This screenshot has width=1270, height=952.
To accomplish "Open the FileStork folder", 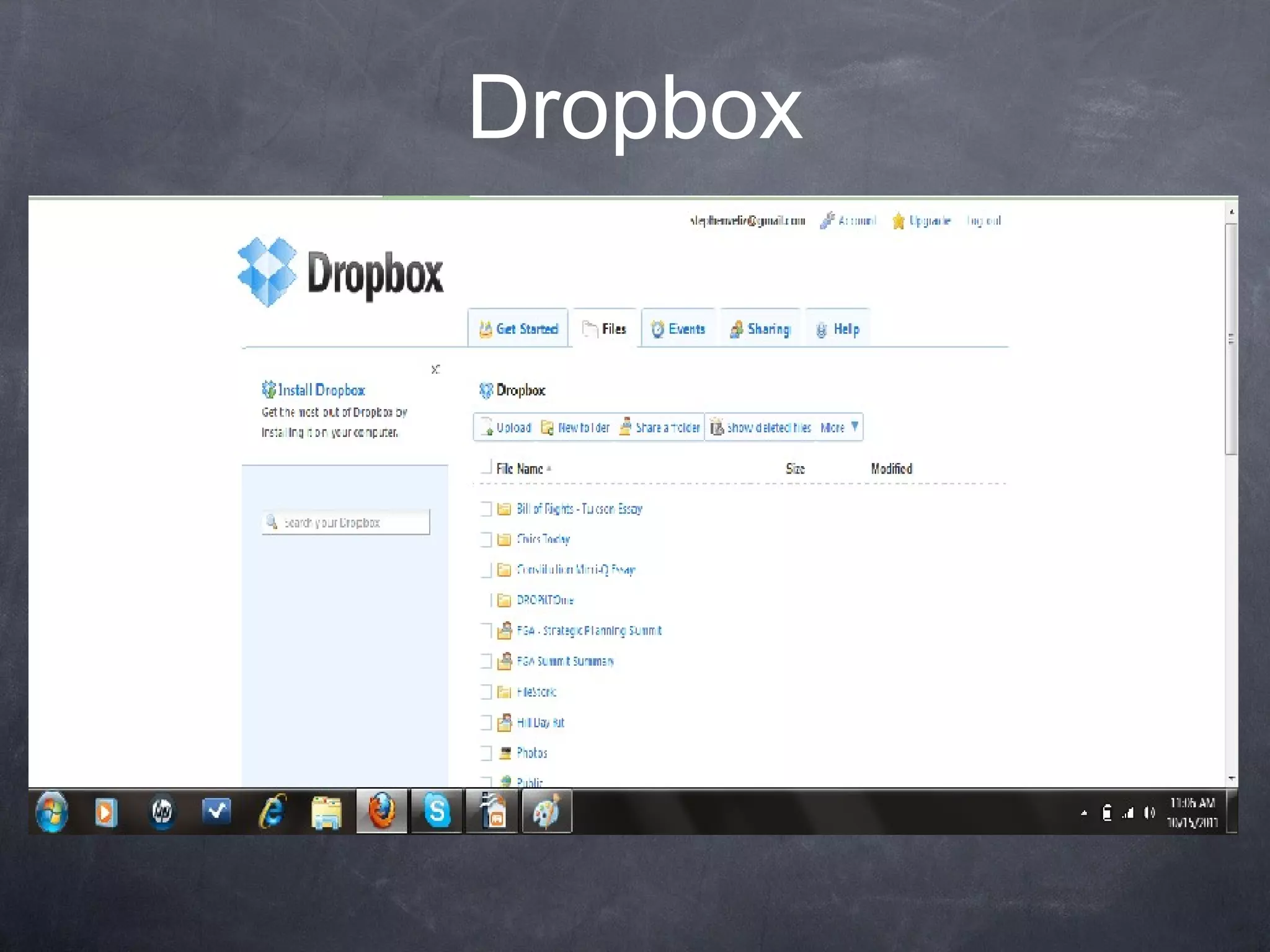I will point(536,692).
